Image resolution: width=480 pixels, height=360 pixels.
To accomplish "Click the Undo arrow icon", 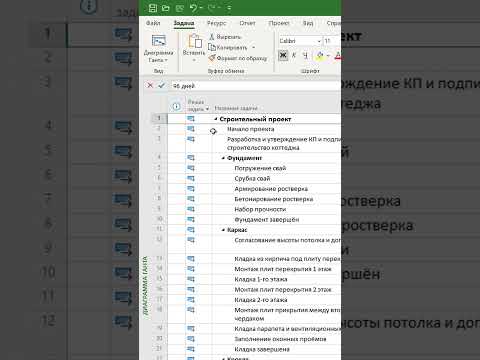I will point(193,8).
